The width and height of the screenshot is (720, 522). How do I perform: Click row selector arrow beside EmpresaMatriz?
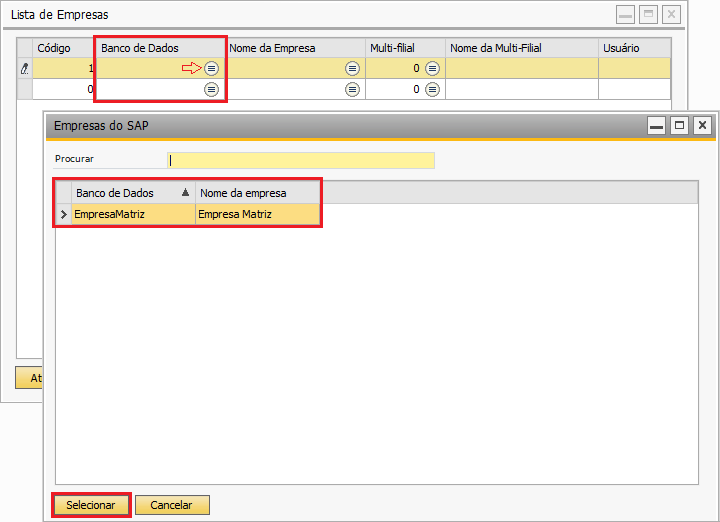coord(63,214)
